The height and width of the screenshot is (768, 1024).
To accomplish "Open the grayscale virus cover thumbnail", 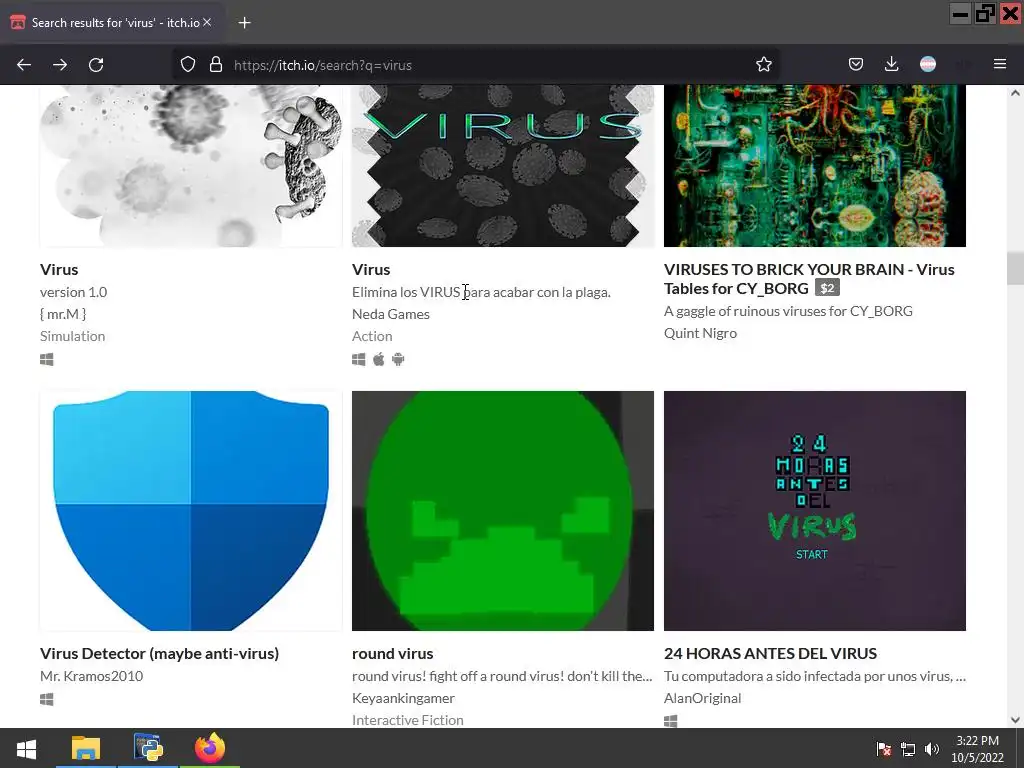I will pyautogui.click(x=191, y=166).
